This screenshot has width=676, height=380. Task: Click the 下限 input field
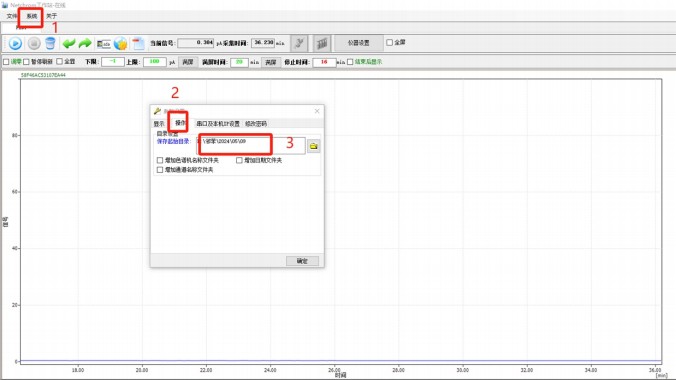[x=113, y=62]
